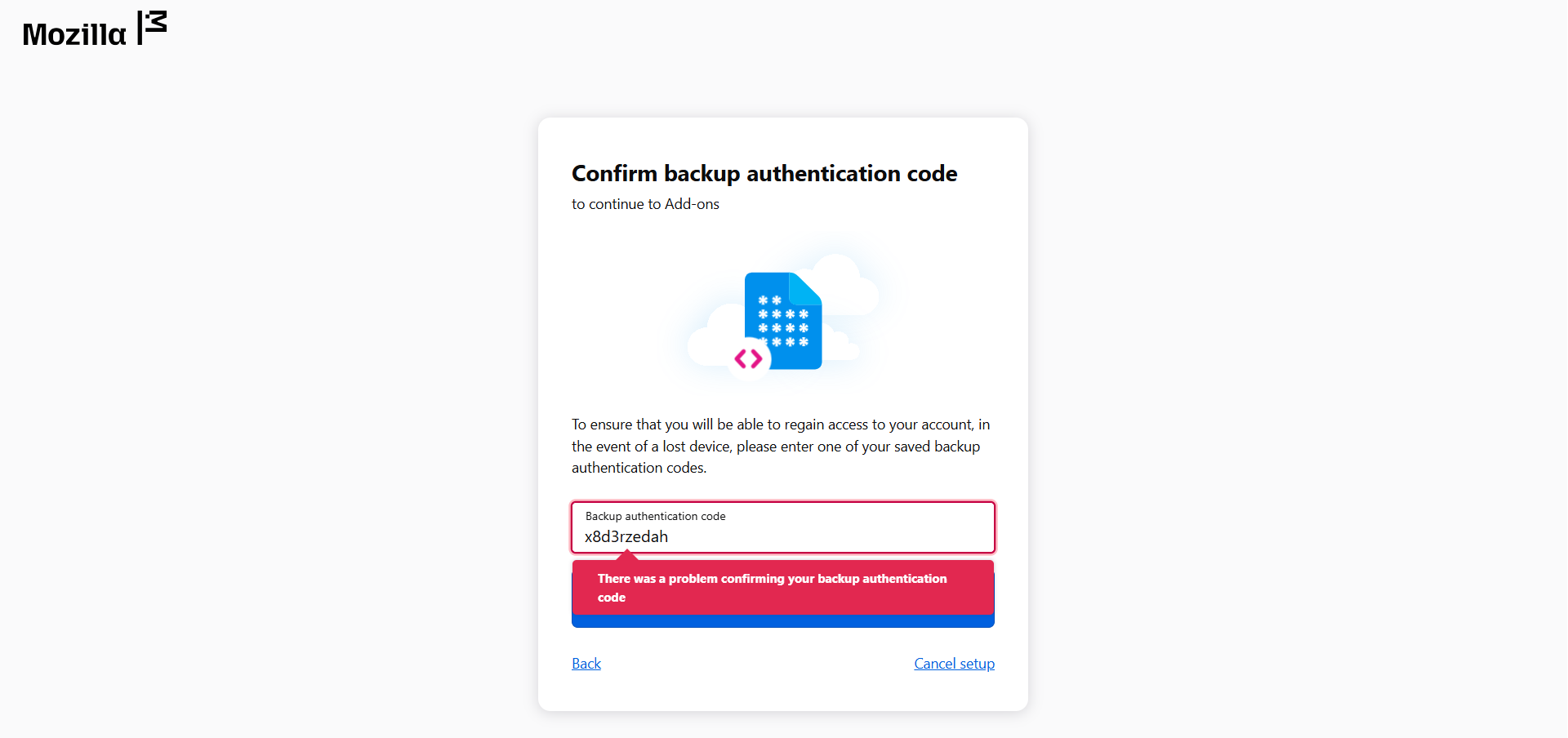Click the 'to continue to Add-ons' subtitle
Image resolution: width=1568 pixels, height=738 pixels.
tap(645, 204)
